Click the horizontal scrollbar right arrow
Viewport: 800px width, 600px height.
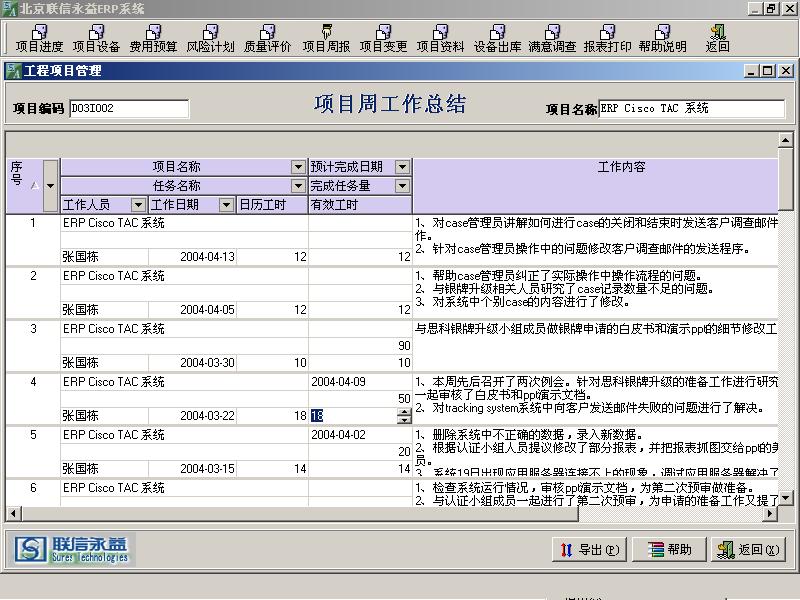(x=770, y=514)
